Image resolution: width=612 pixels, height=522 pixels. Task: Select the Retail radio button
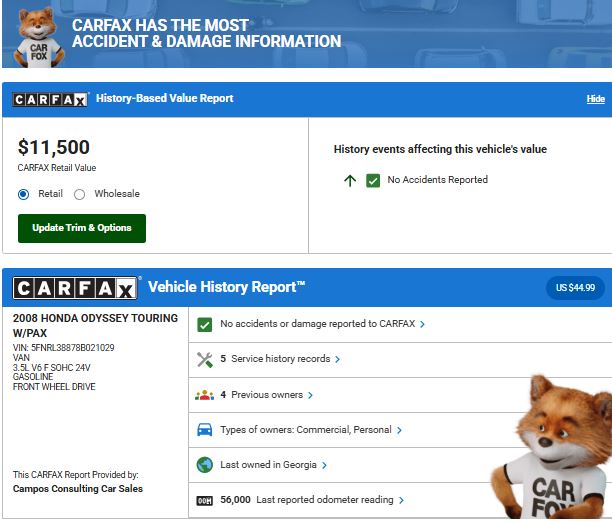tap(23, 194)
